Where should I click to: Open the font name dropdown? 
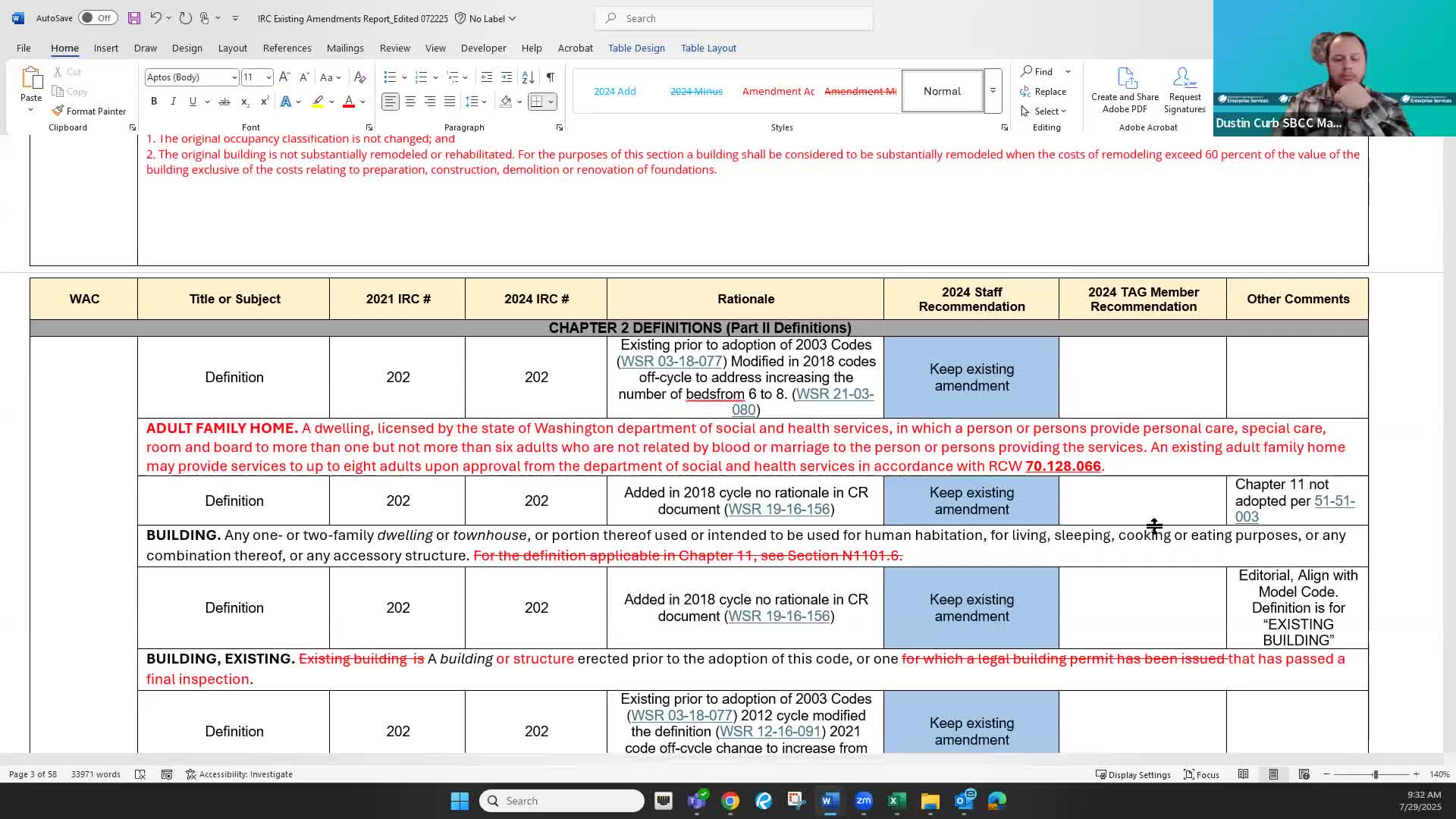pyautogui.click(x=234, y=77)
